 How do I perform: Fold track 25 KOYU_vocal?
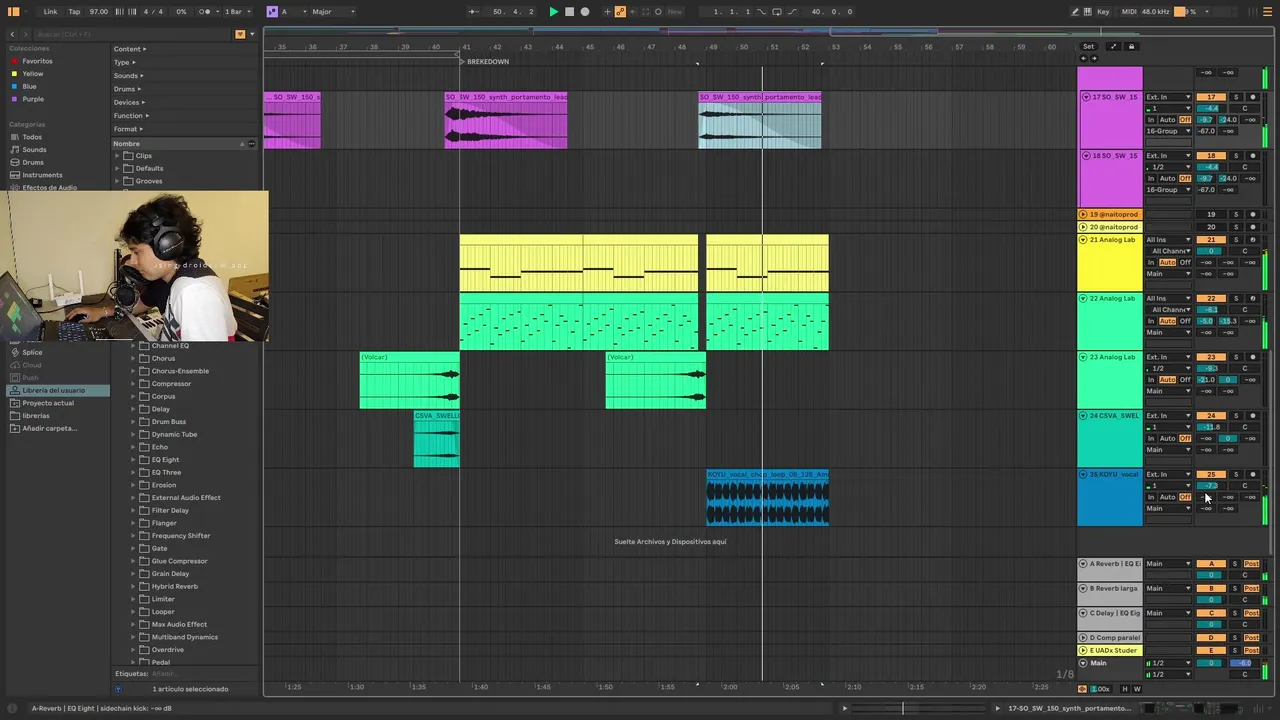point(1083,475)
